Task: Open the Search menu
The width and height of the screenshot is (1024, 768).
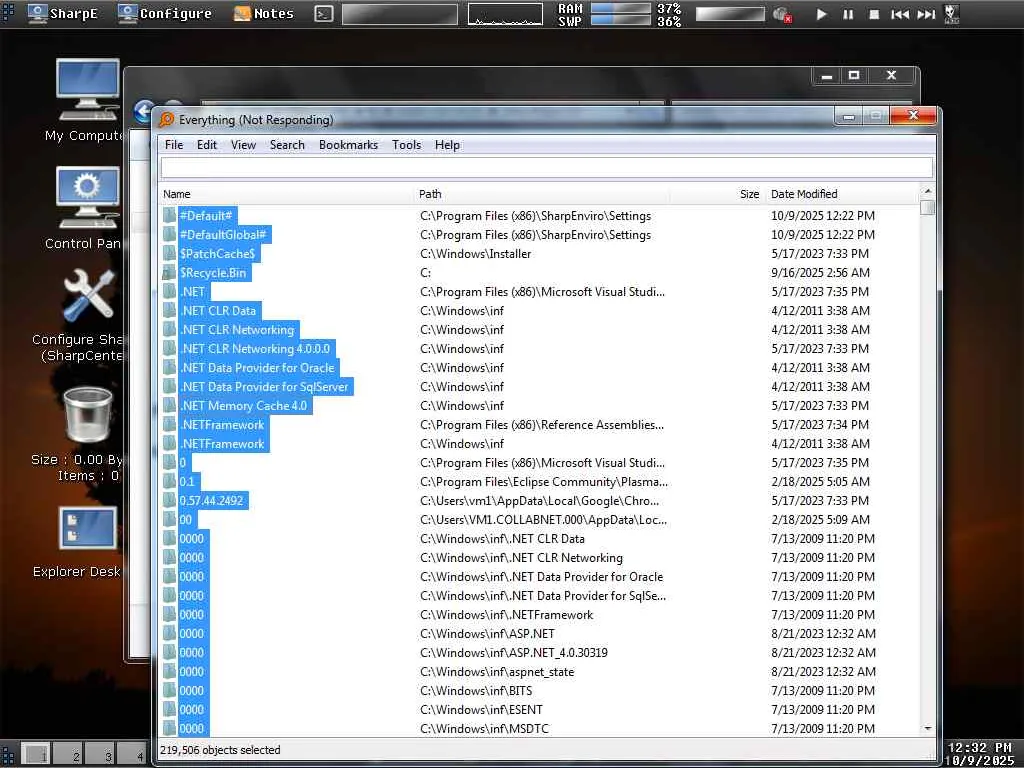Action: [x=287, y=145]
